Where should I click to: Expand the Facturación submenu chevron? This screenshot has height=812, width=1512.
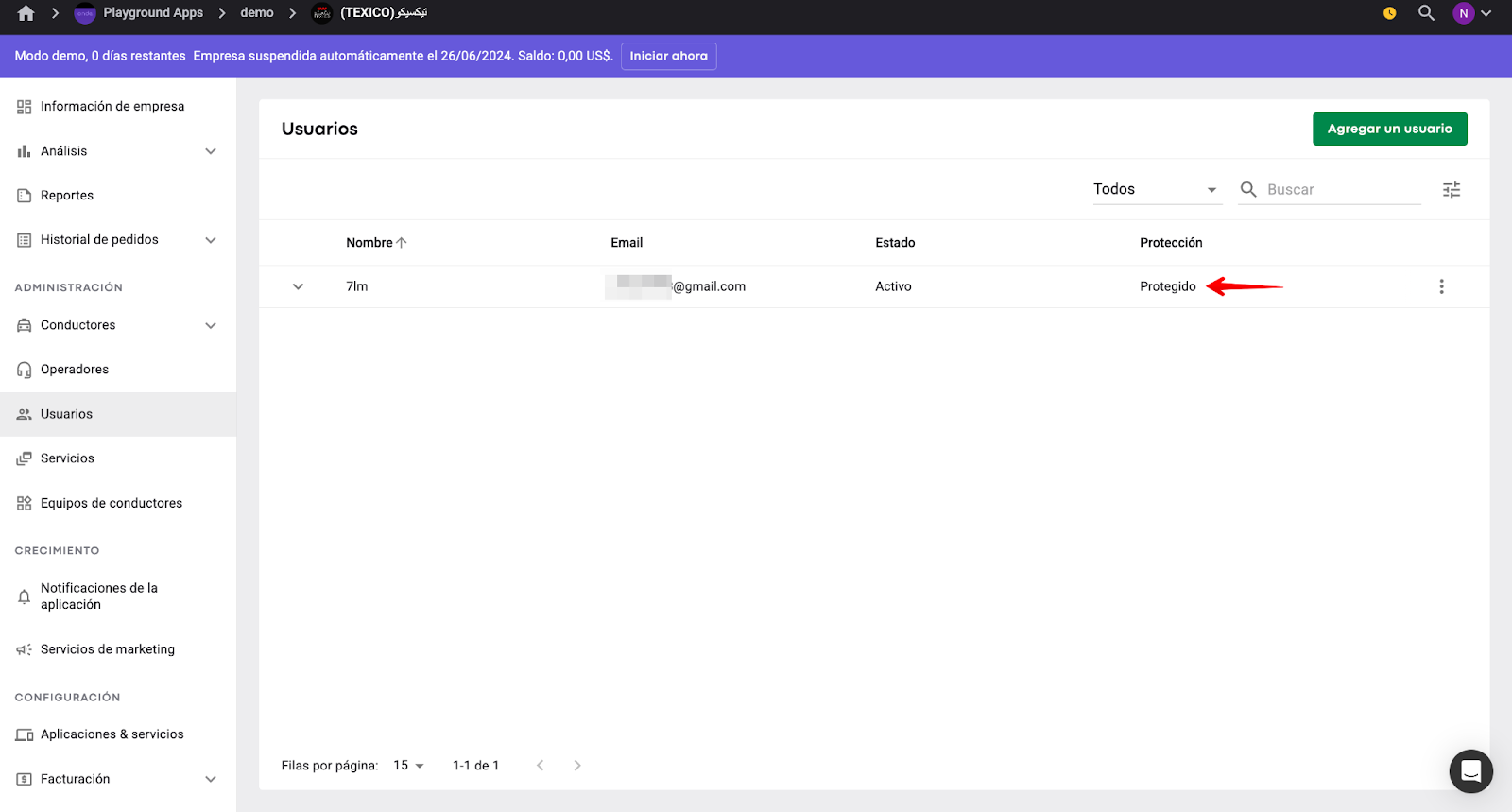211,779
